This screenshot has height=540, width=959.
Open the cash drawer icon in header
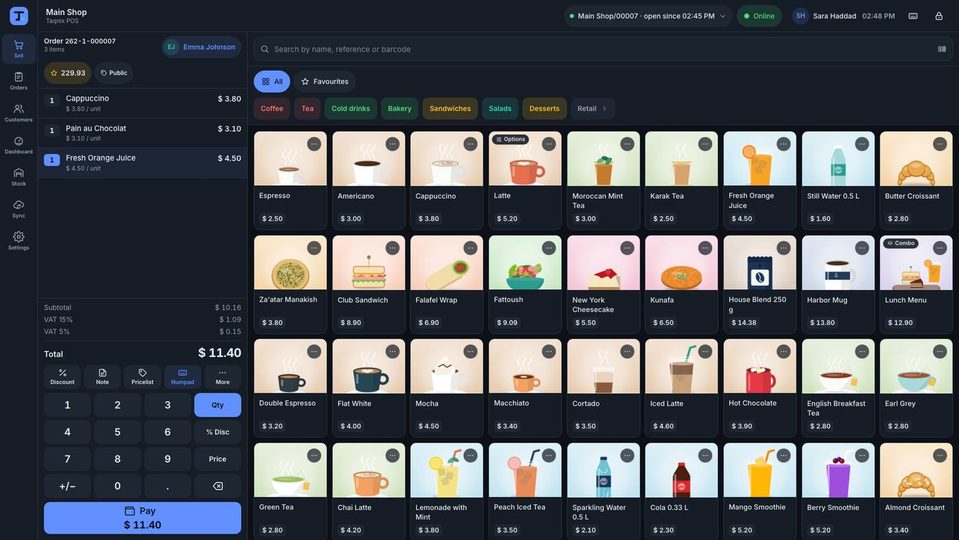pos(913,16)
